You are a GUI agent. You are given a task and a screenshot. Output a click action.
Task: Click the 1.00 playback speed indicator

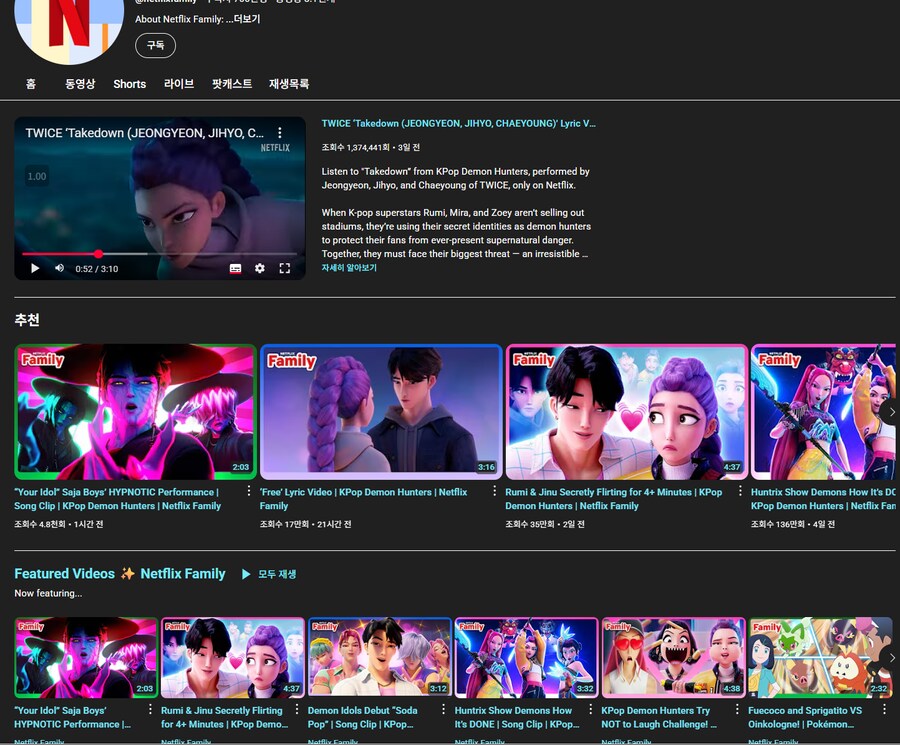pos(37,176)
